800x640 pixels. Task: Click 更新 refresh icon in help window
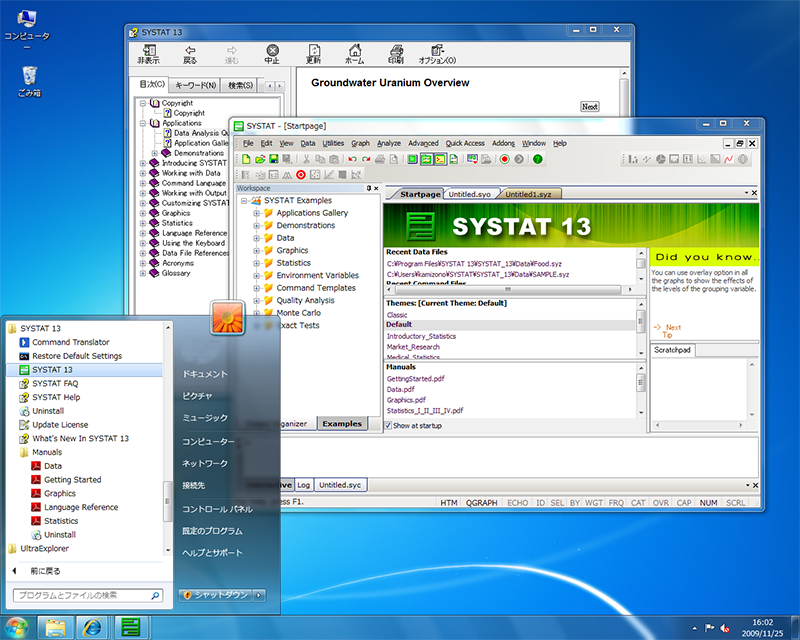tap(314, 54)
